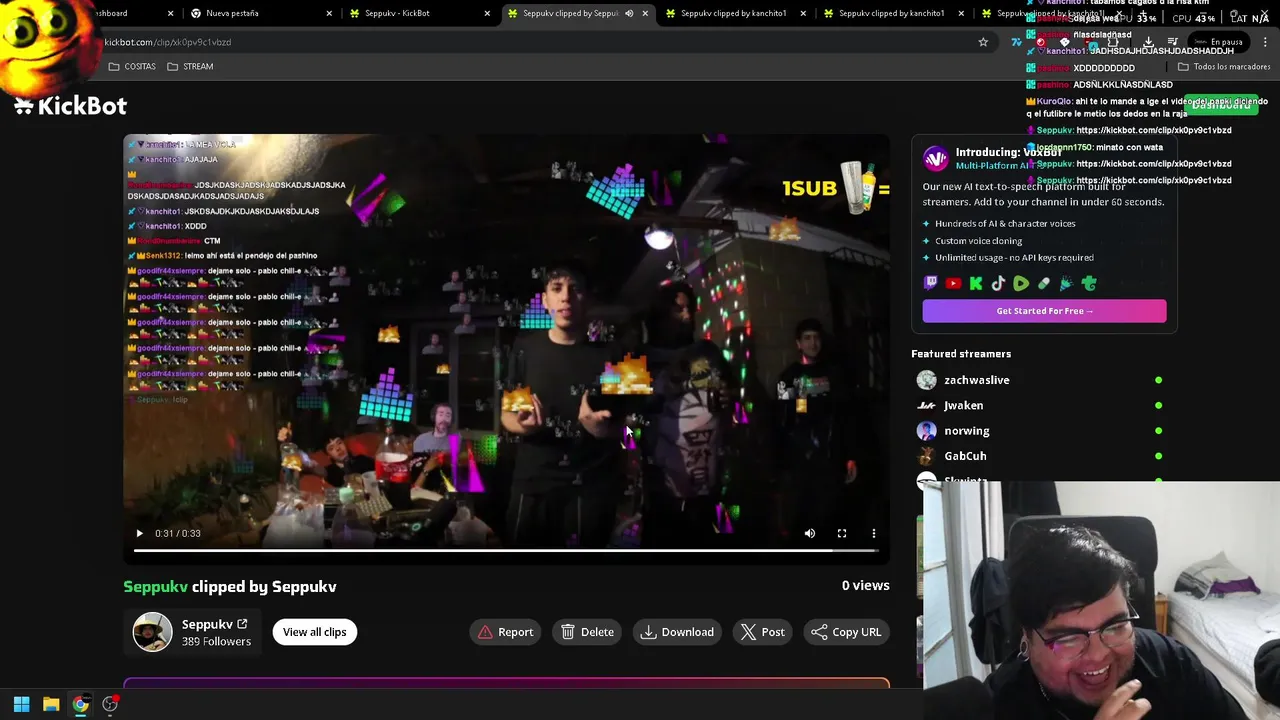Open featured streamer Jwaken

(x=963, y=405)
